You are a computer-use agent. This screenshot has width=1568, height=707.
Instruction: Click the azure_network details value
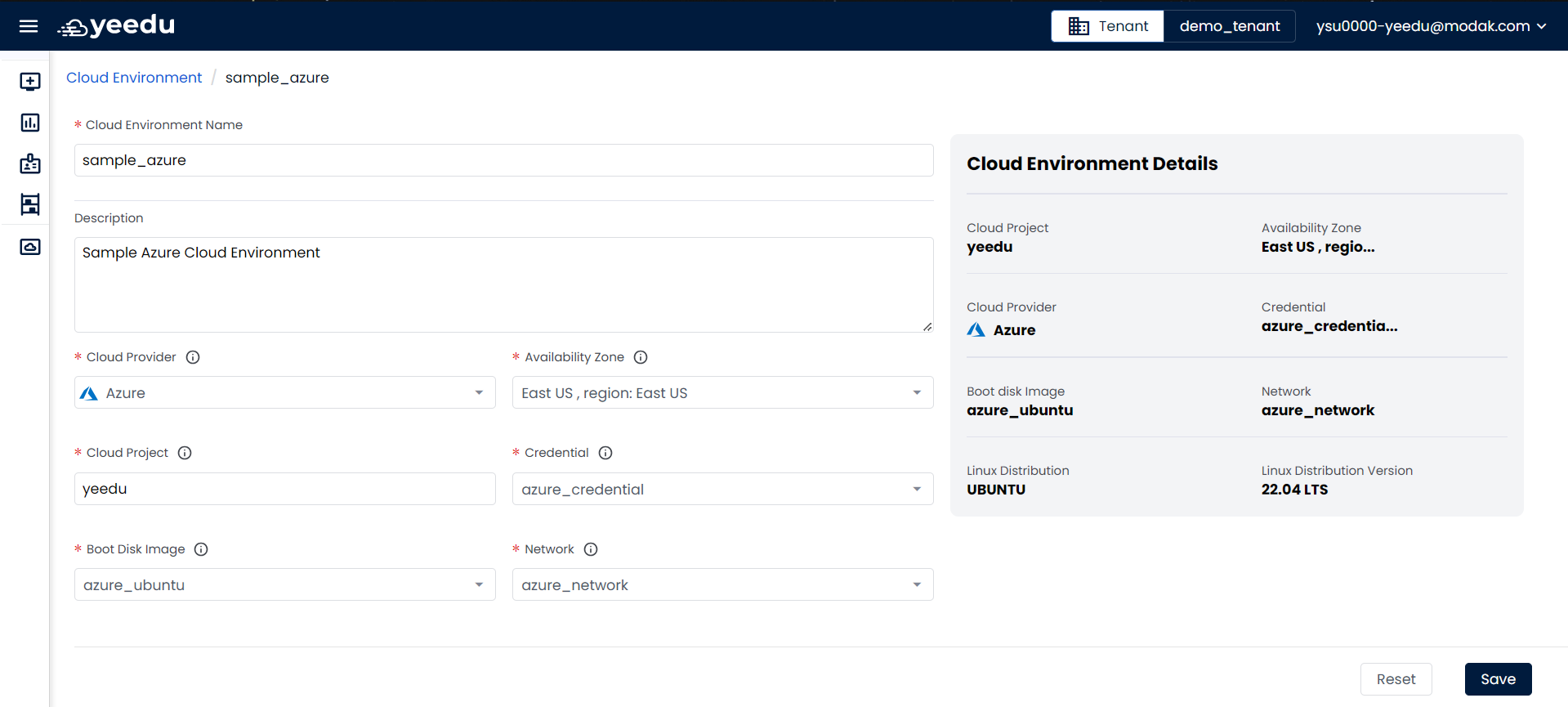(x=1318, y=410)
